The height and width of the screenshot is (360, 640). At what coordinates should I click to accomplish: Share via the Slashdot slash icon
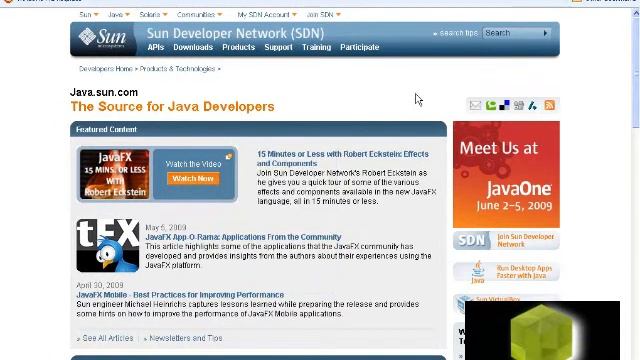533,105
